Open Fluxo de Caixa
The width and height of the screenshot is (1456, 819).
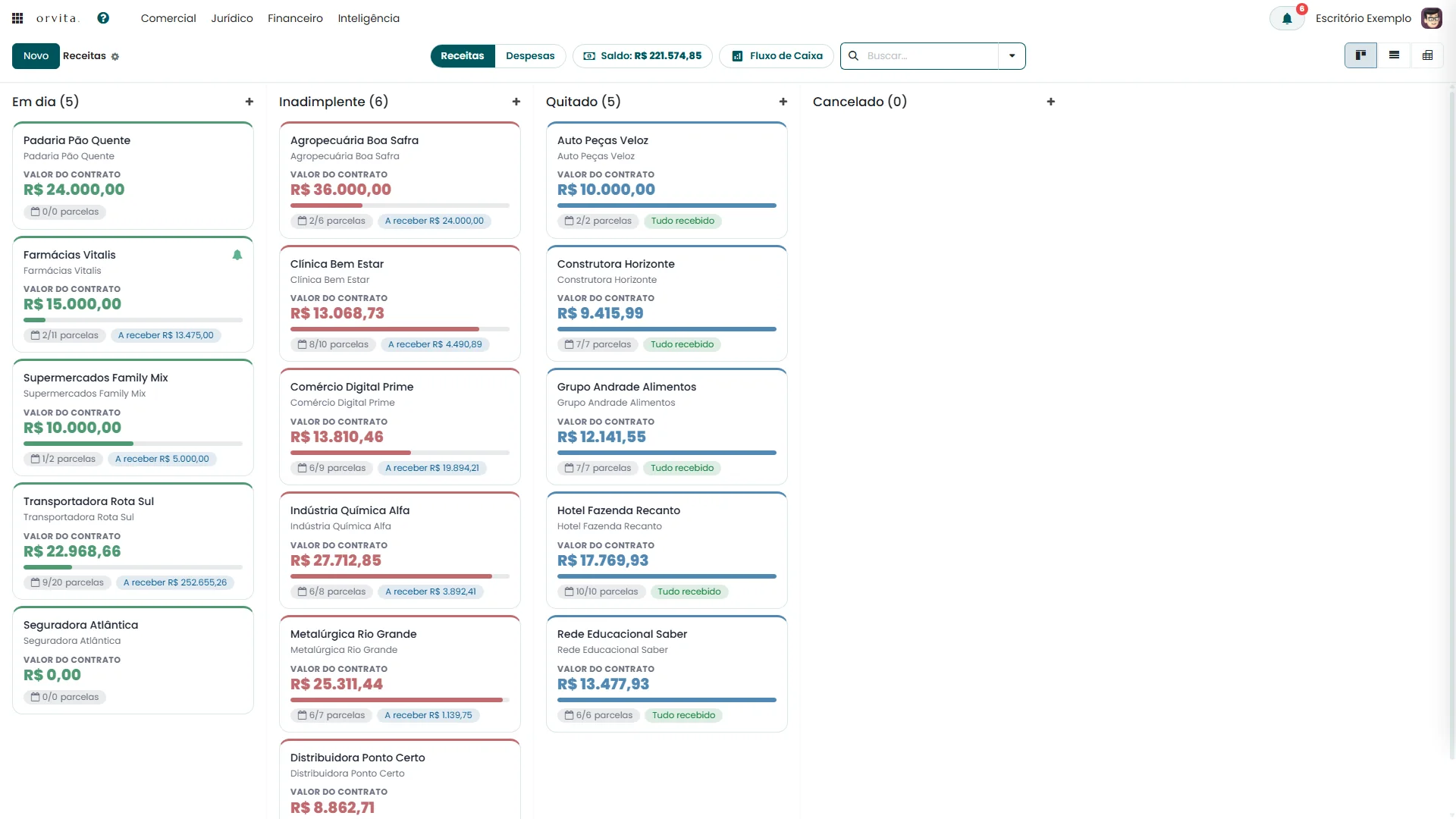coord(777,56)
